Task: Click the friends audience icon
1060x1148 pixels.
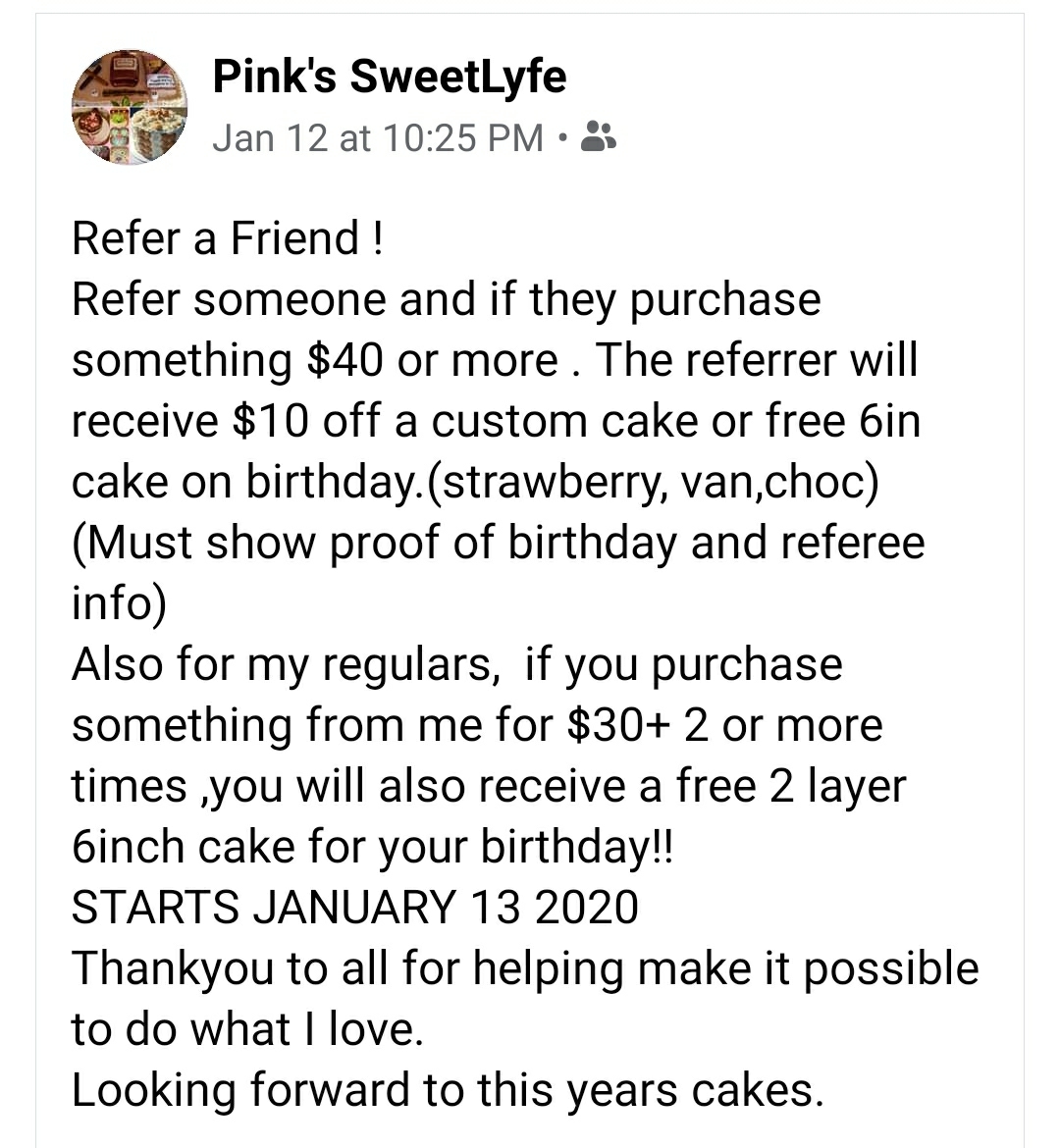Action: click(x=598, y=138)
